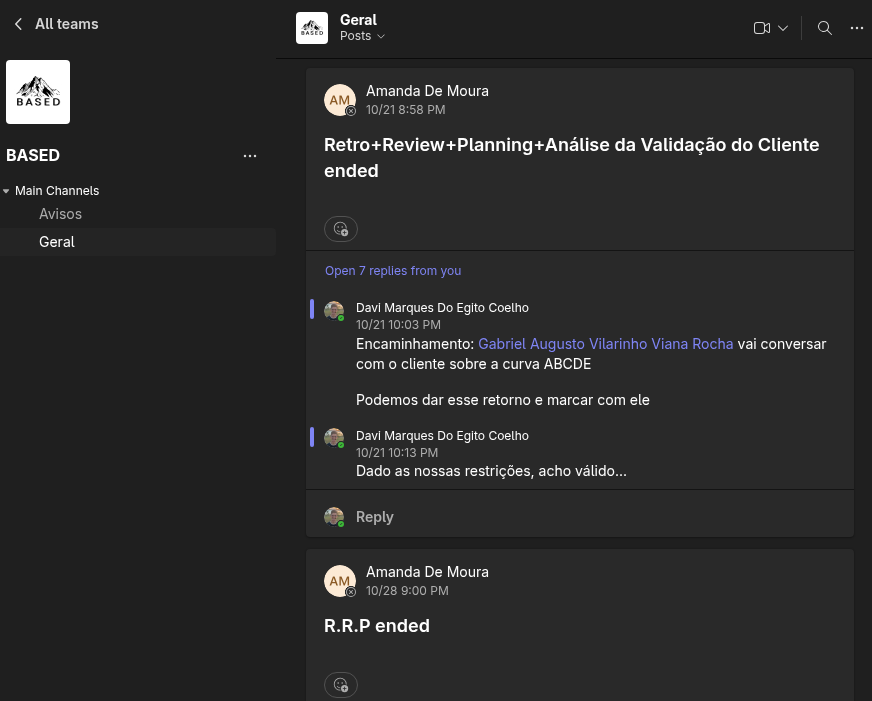Open Davi Marques' 10/22 10:13 PM reply
This screenshot has width=872, height=701.
pos(490,471)
